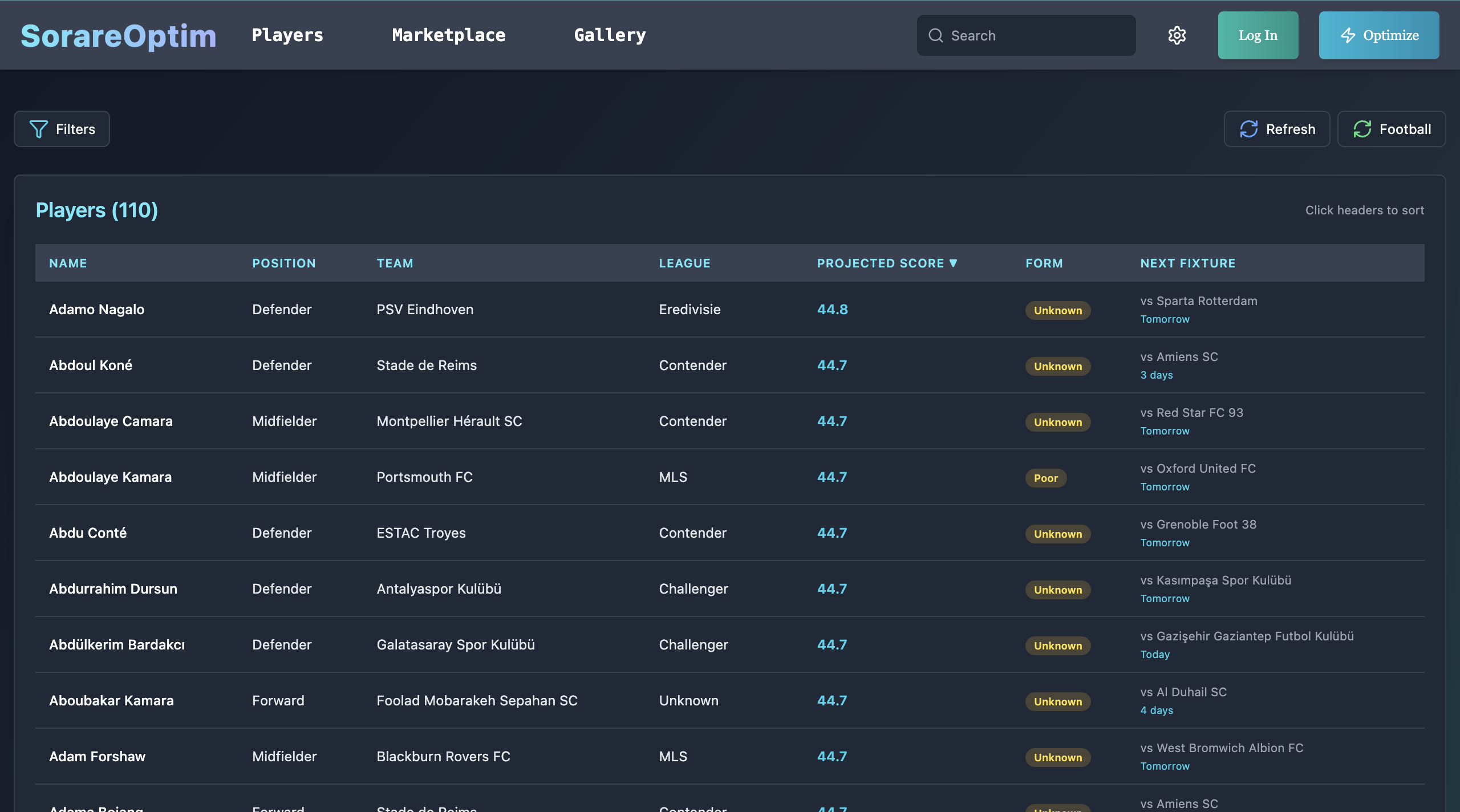Click the ESTAC Troyes team cell

click(421, 533)
